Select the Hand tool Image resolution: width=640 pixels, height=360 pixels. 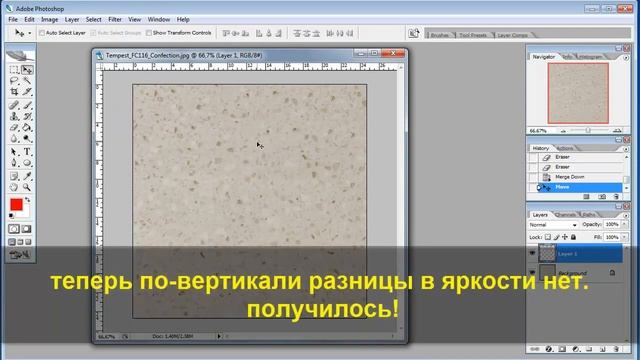click(x=14, y=187)
